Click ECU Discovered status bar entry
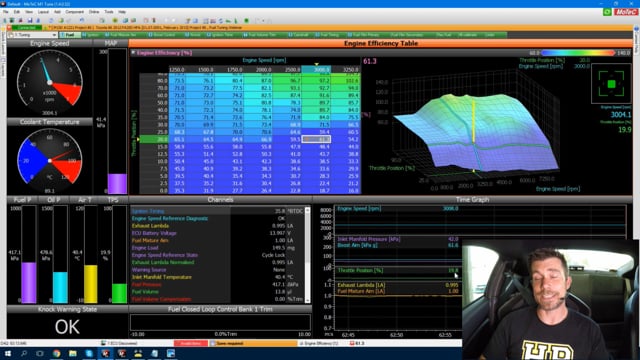 pos(120,343)
